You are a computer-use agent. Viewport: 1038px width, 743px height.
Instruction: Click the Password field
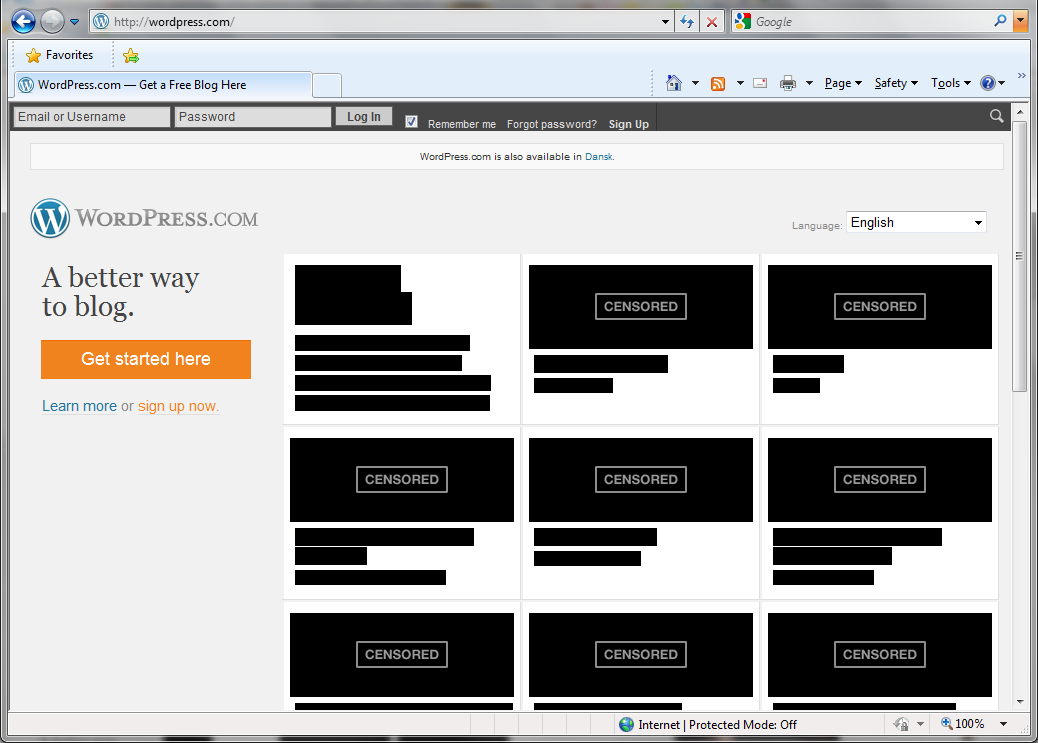click(253, 117)
